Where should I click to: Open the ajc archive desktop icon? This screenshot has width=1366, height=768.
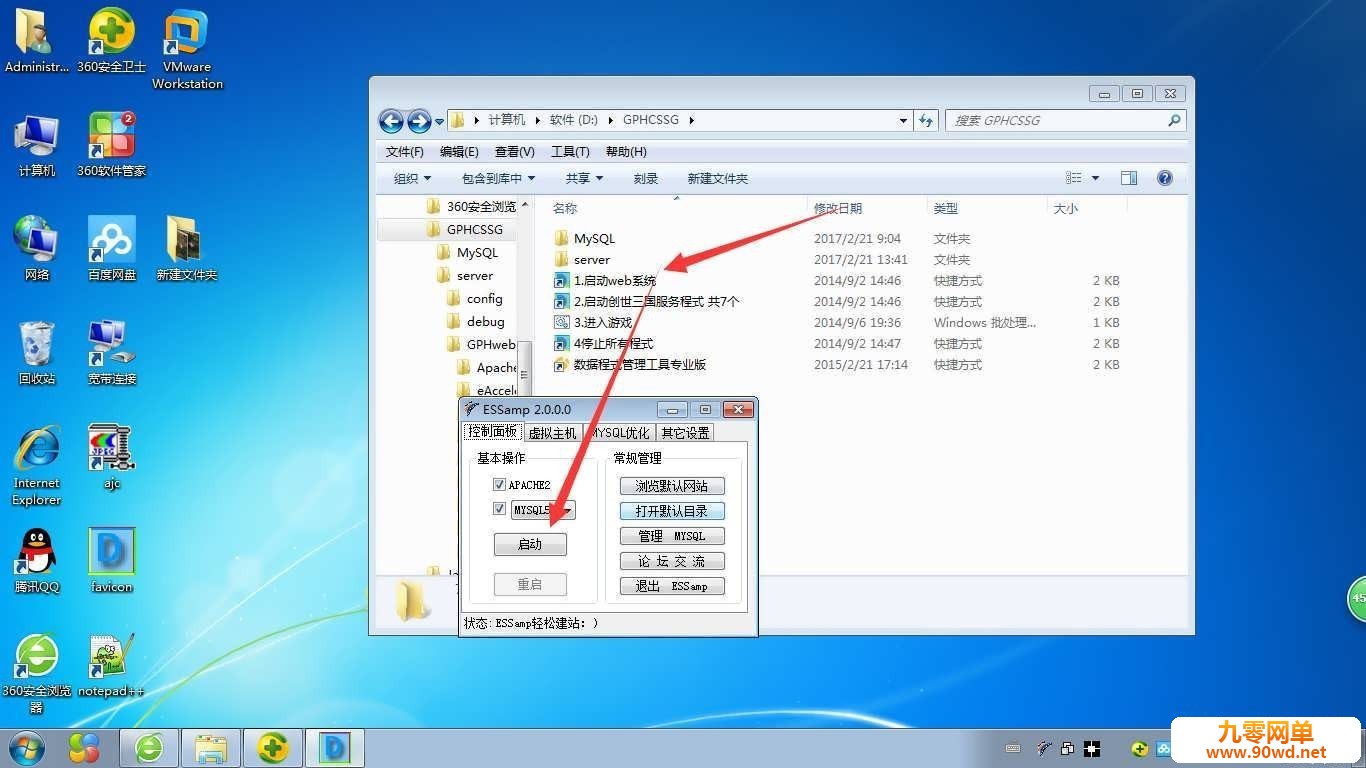coord(111,457)
